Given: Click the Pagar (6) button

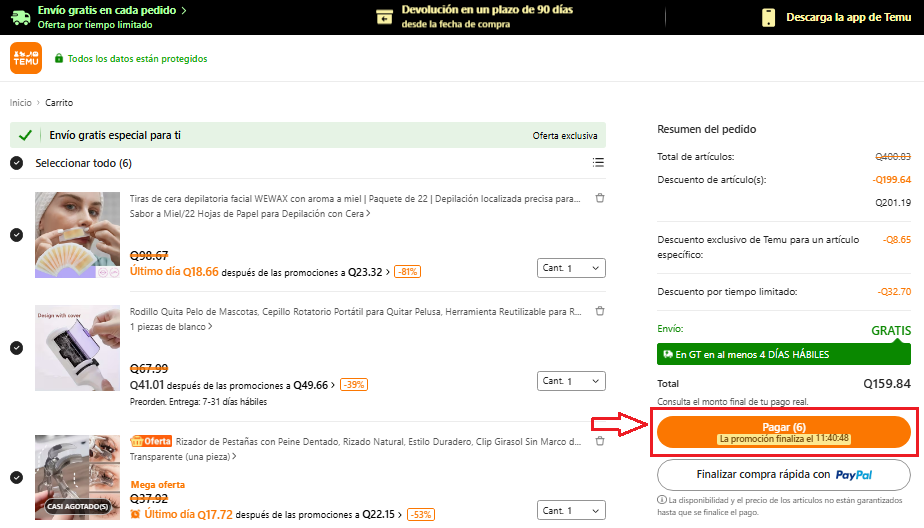Looking at the screenshot, I should tap(784, 432).
